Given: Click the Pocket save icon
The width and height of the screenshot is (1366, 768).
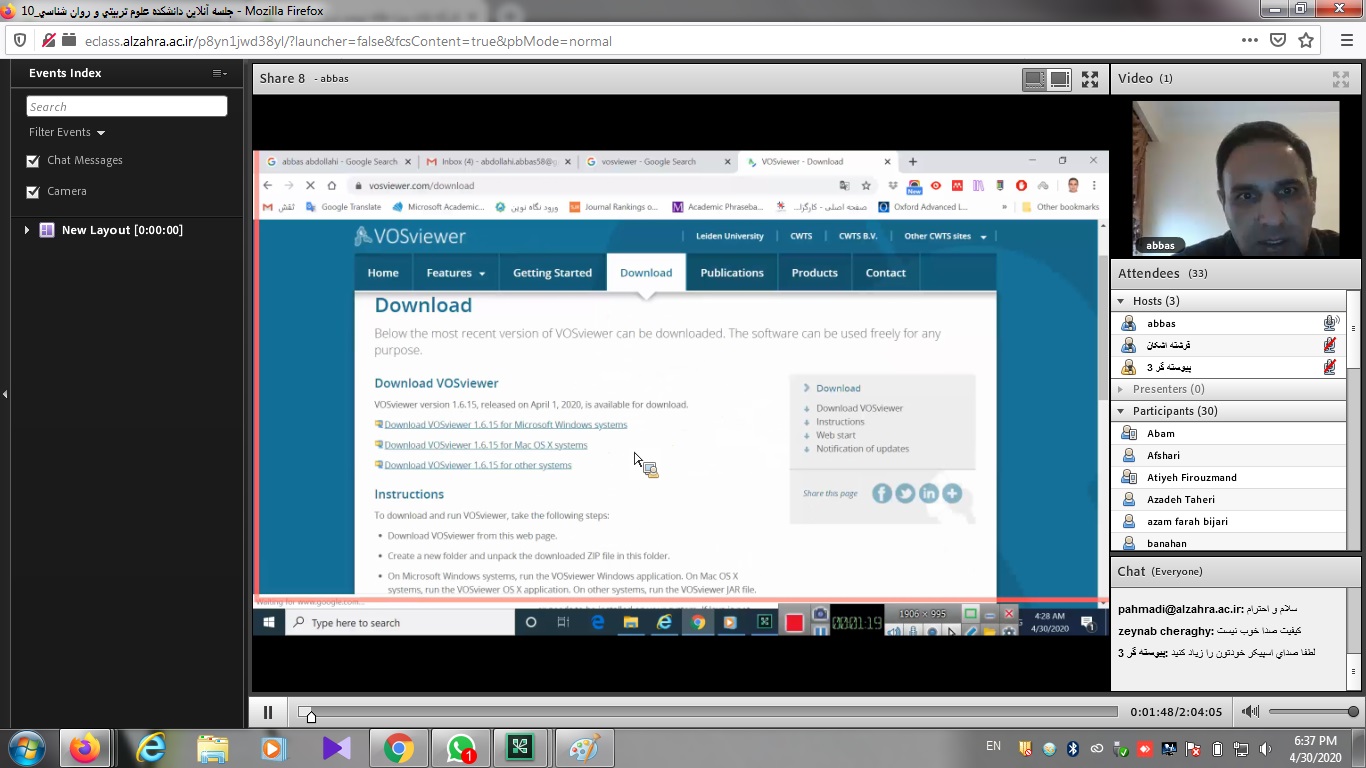Looking at the screenshot, I should pyautogui.click(x=1278, y=41).
